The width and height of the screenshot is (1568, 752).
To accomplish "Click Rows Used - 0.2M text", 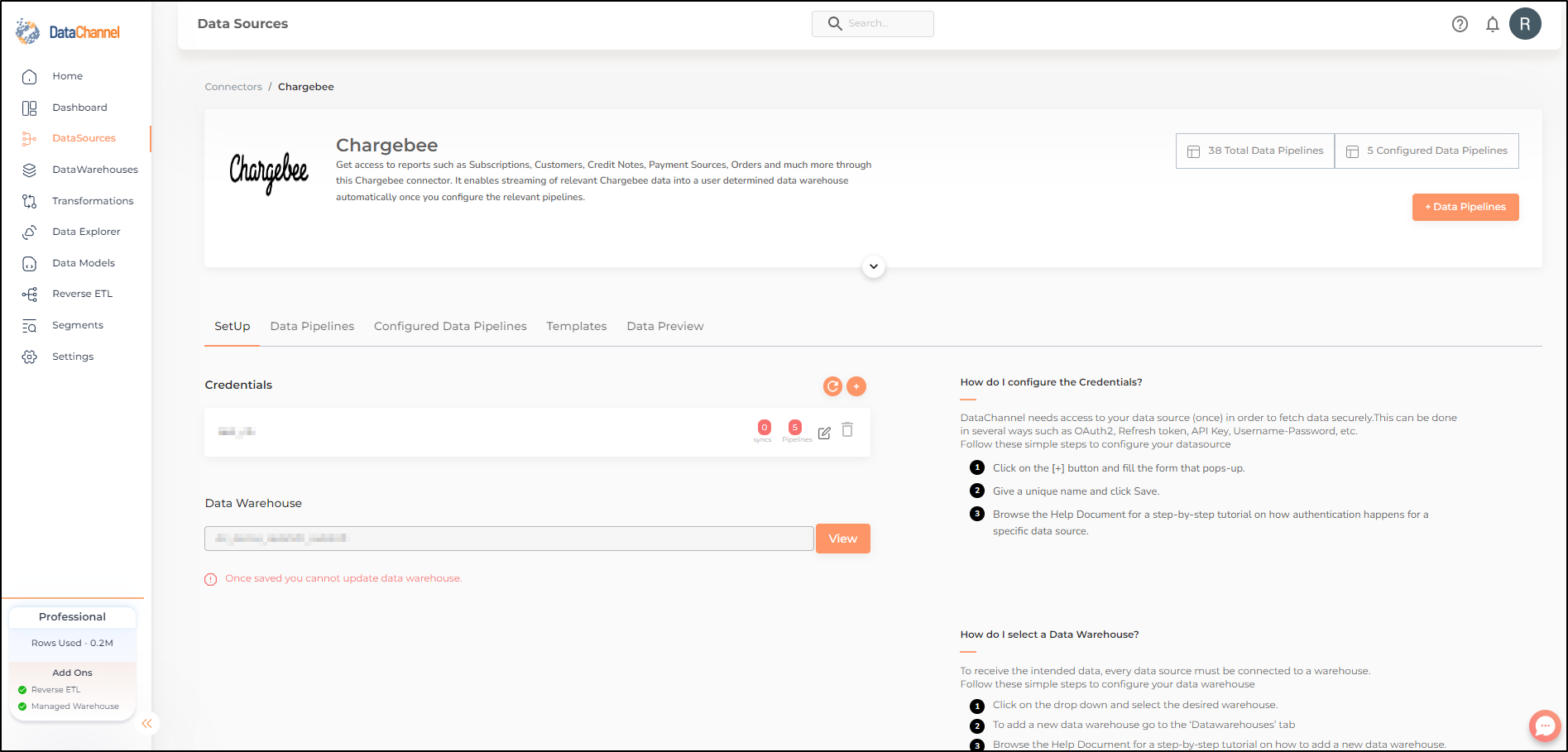I will pos(72,643).
